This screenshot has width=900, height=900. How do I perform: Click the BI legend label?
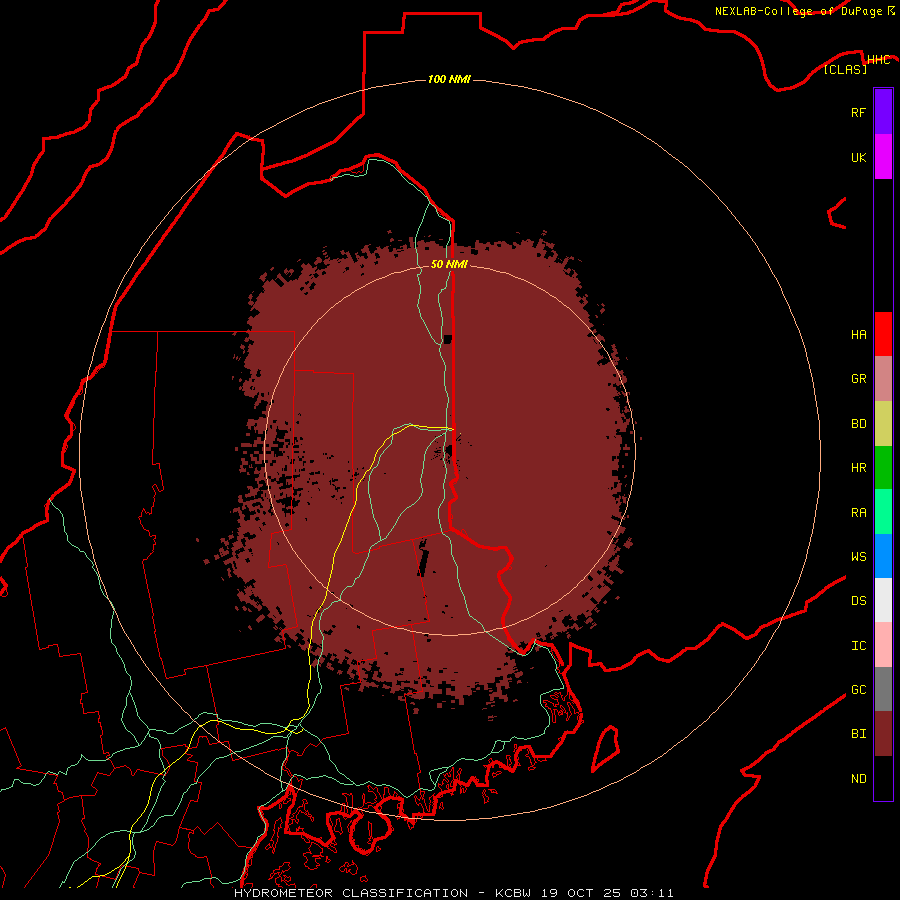click(858, 734)
